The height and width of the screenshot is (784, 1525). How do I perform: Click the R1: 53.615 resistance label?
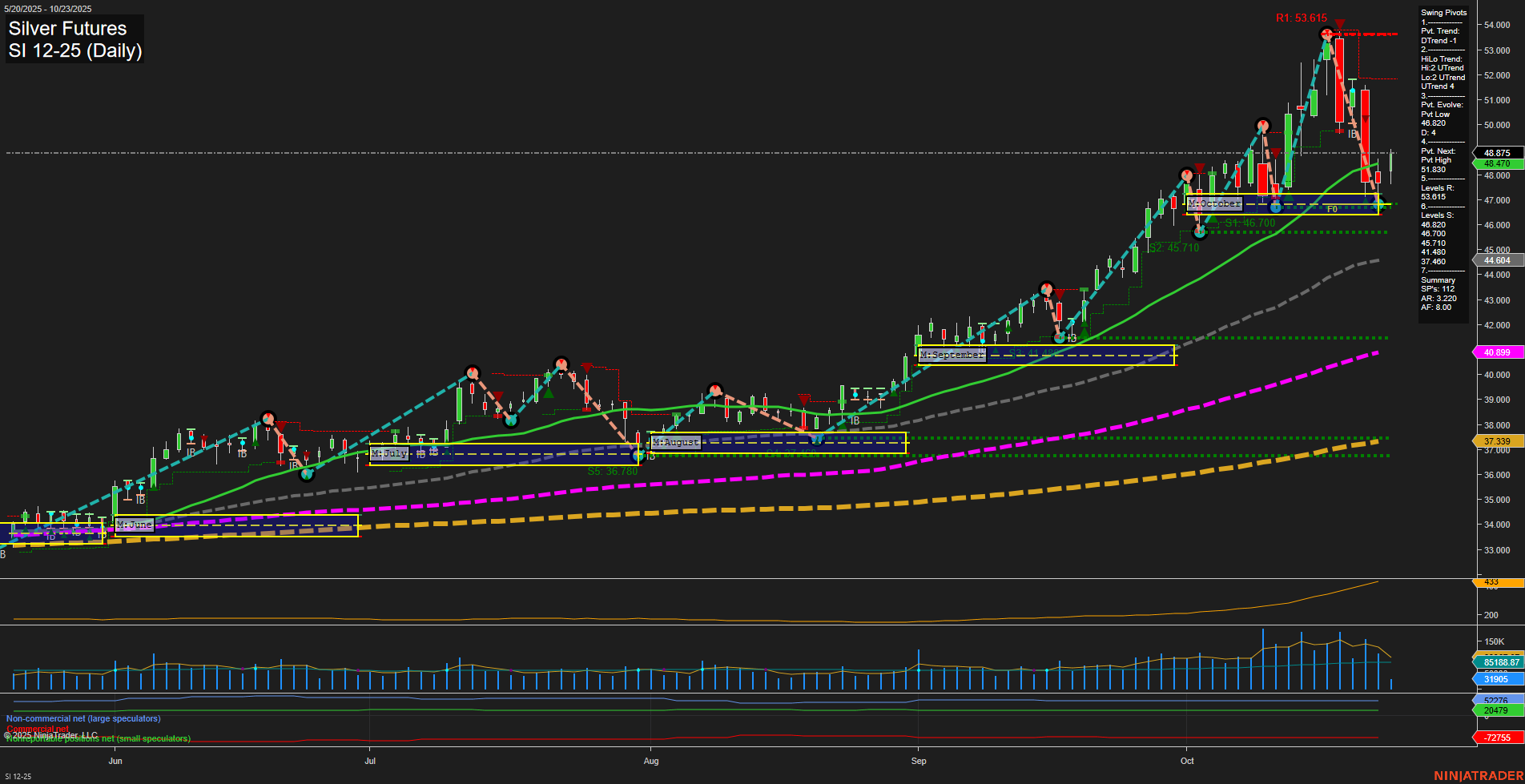coord(1302,17)
